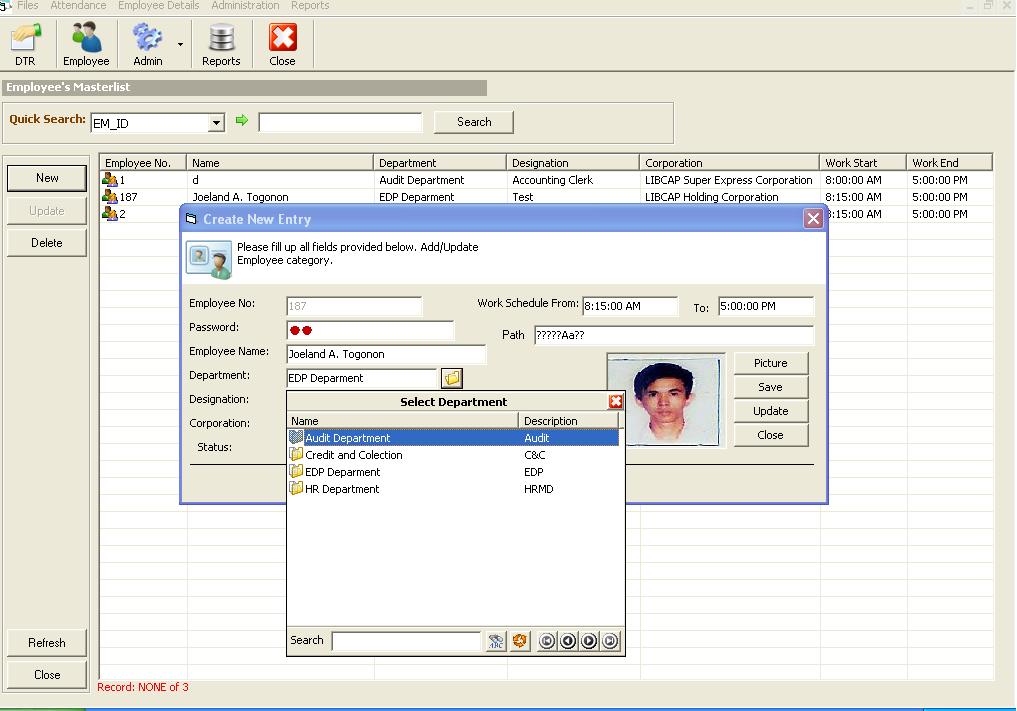
Task: Open the Employee Details menu
Action: coord(158,6)
